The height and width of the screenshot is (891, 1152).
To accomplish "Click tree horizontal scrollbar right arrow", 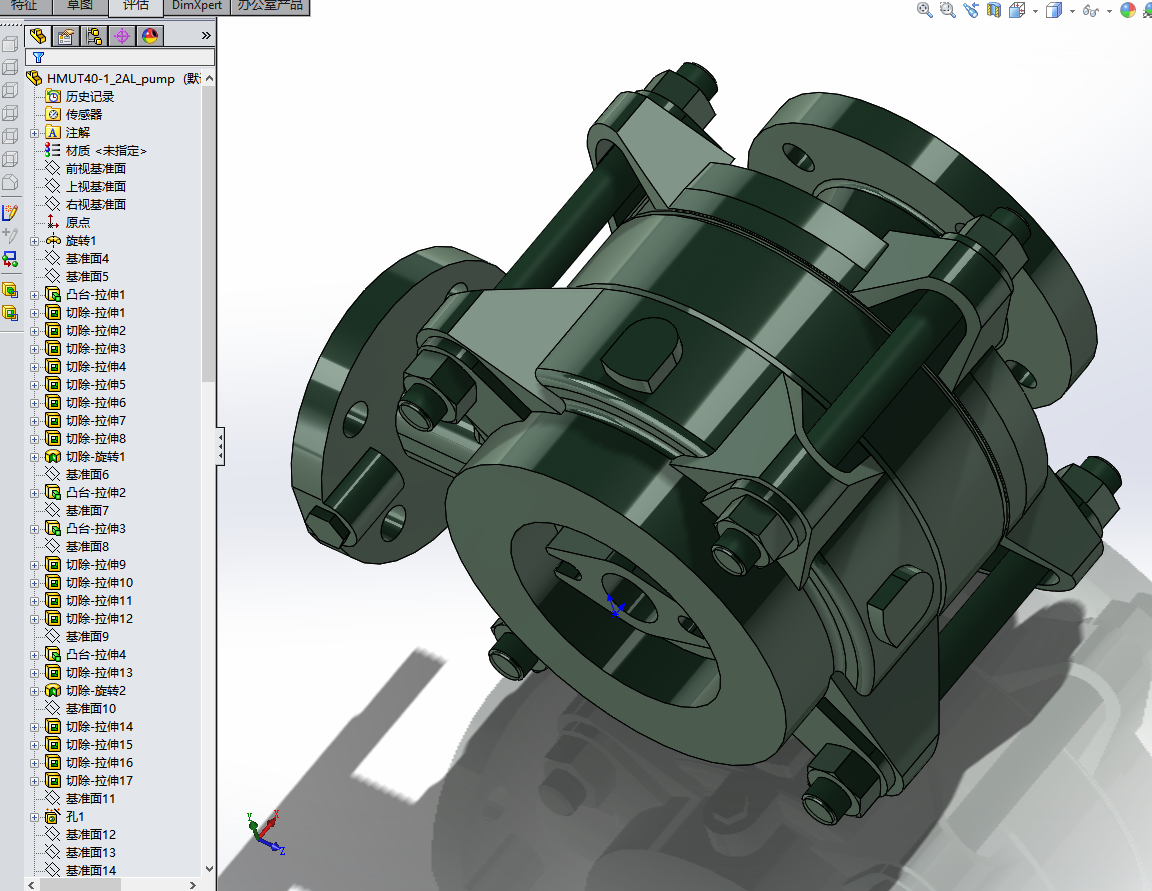I will pyautogui.click(x=193, y=885).
